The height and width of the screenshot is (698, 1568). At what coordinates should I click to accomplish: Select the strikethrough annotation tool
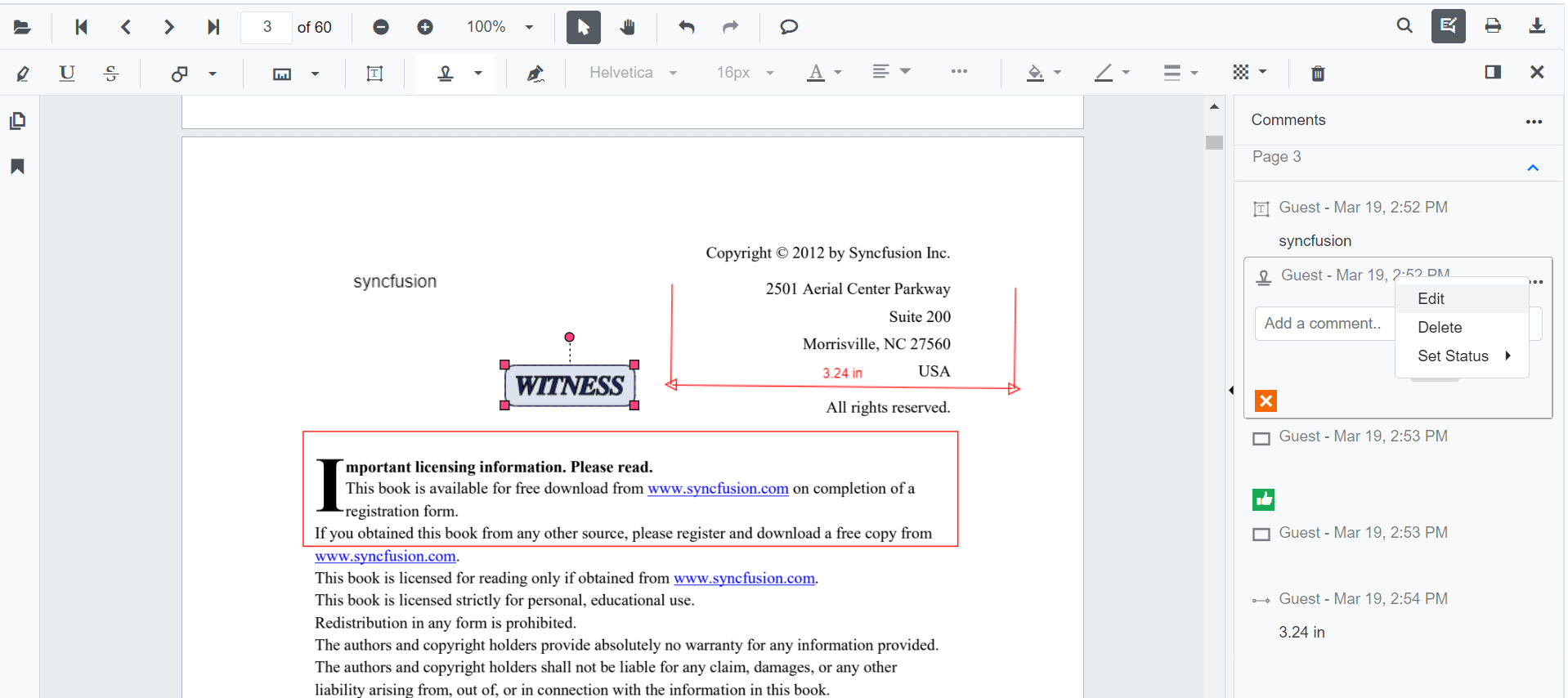point(111,74)
